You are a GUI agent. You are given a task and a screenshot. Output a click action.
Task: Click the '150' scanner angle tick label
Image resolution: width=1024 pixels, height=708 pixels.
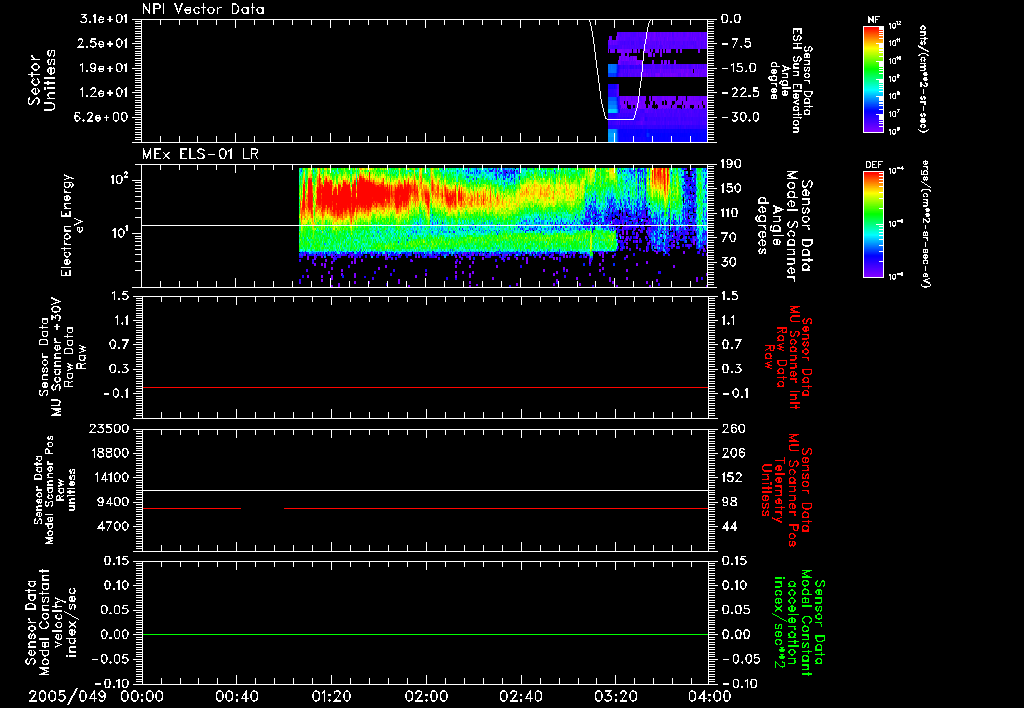[731, 189]
